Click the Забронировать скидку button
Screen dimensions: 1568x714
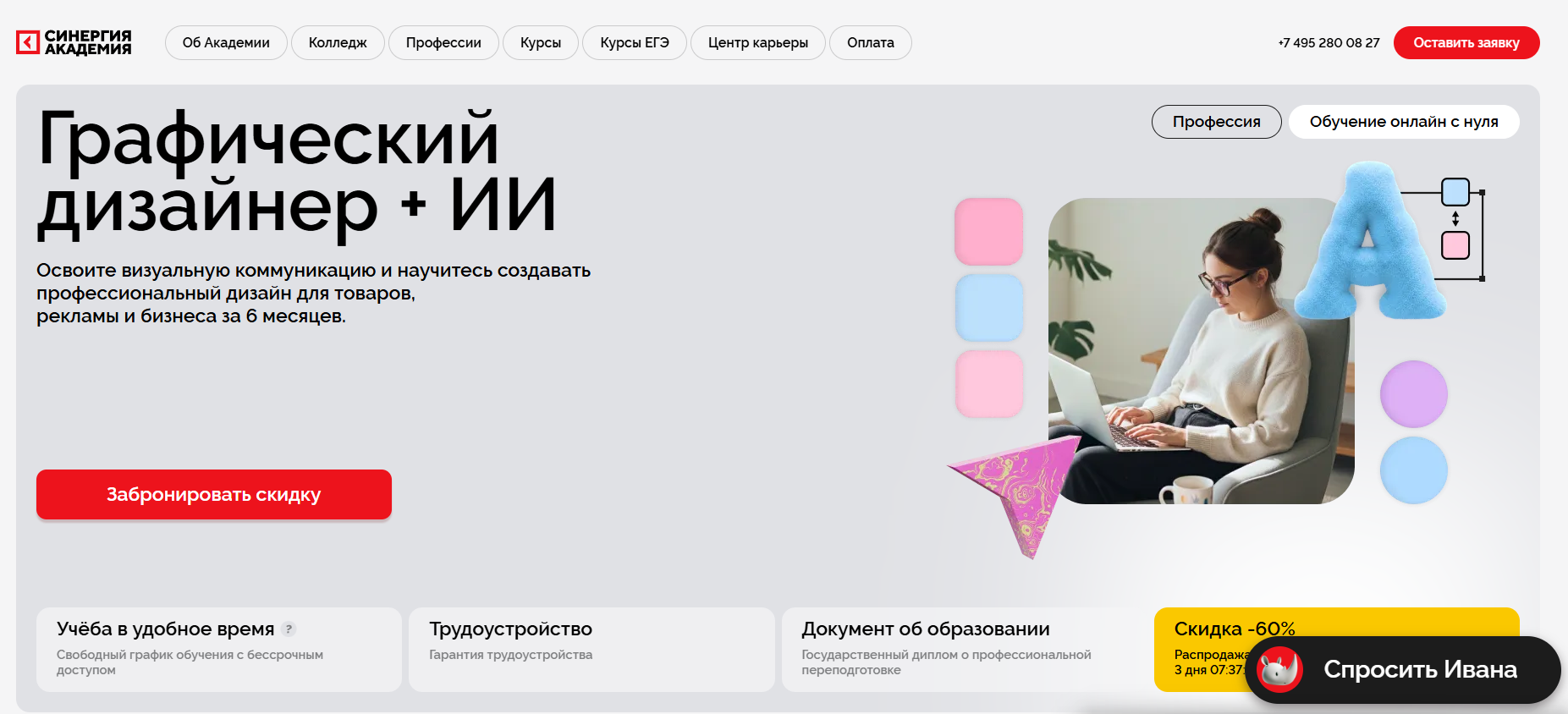pyautogui.click(x=214, y=494)
